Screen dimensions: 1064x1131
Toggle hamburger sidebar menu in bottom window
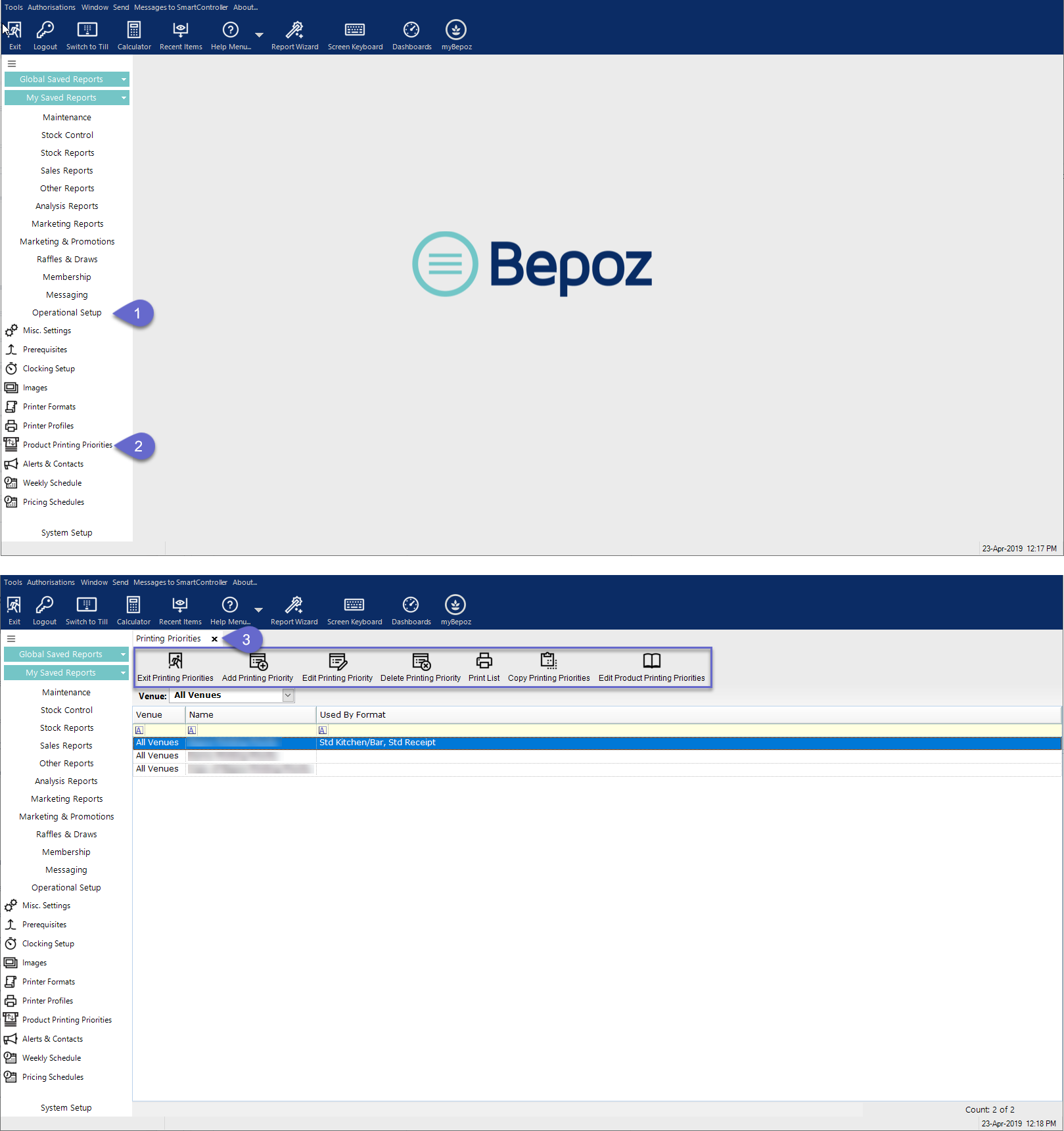[11, 639]
